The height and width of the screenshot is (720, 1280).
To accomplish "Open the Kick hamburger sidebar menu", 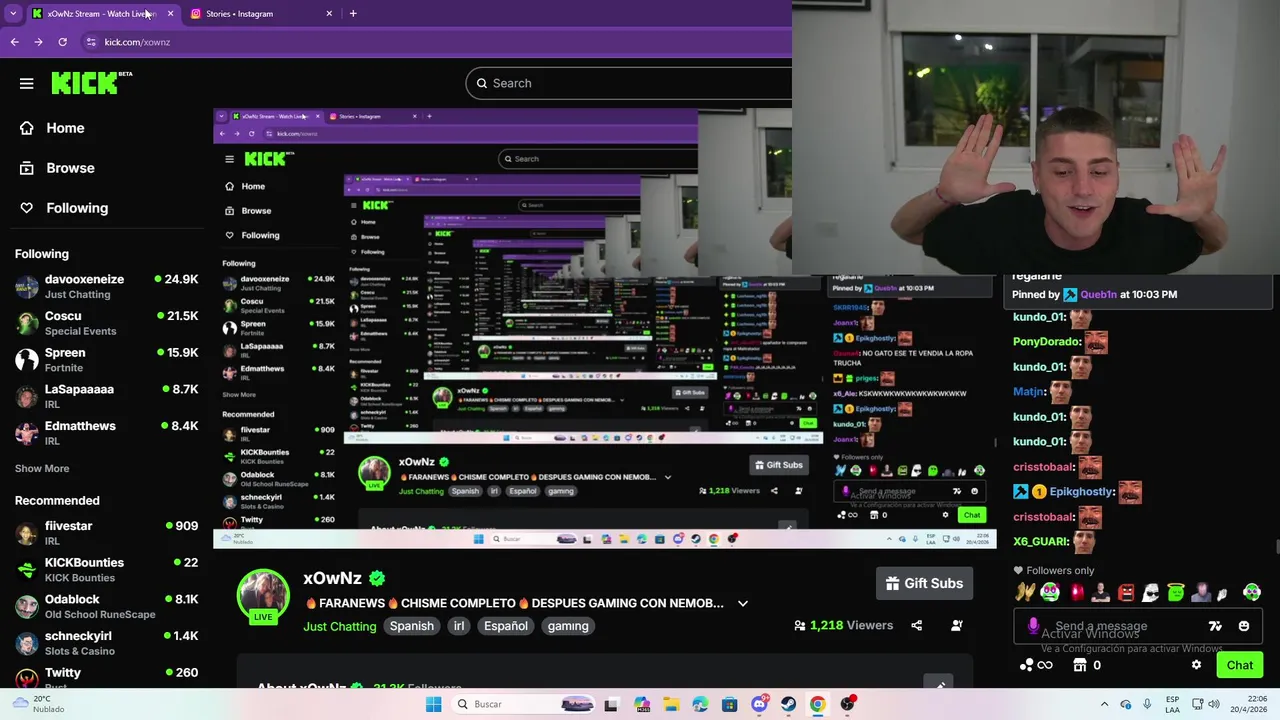I will pyautogui.click(x=26, y=84).
